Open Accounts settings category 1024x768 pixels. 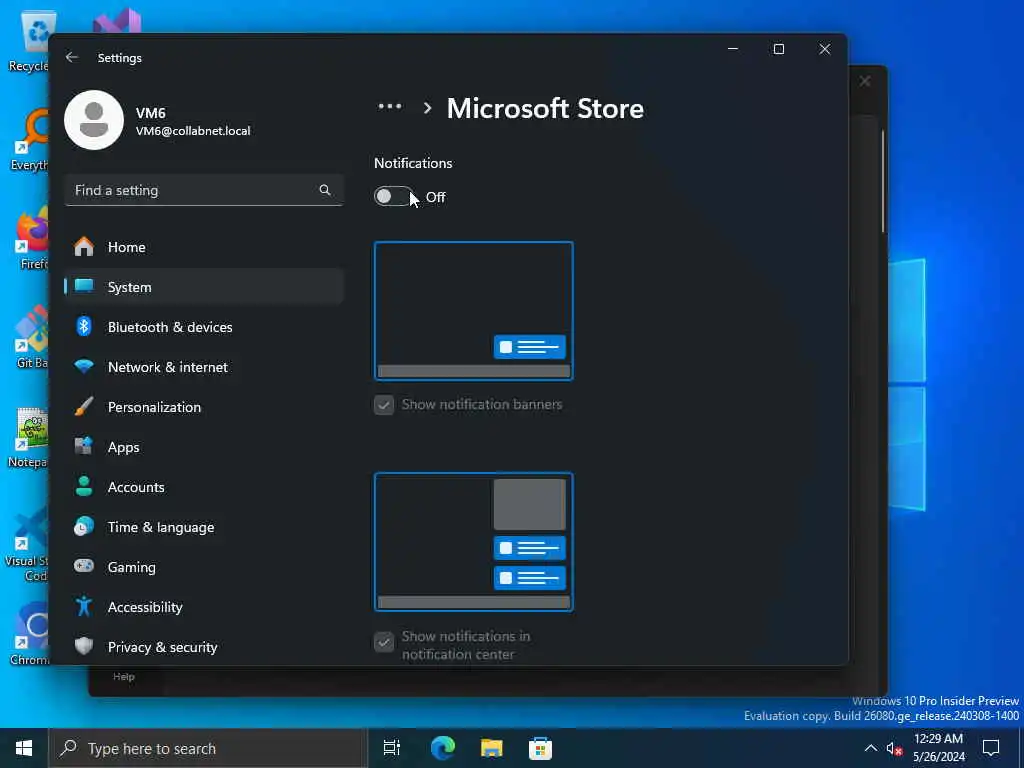click(x=204, y=487)
